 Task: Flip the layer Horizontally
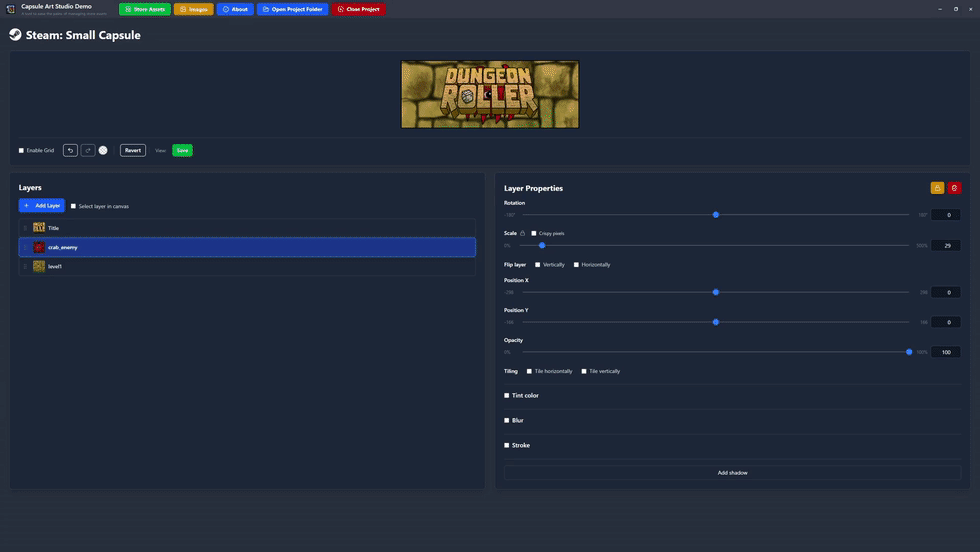click(576, 264)
